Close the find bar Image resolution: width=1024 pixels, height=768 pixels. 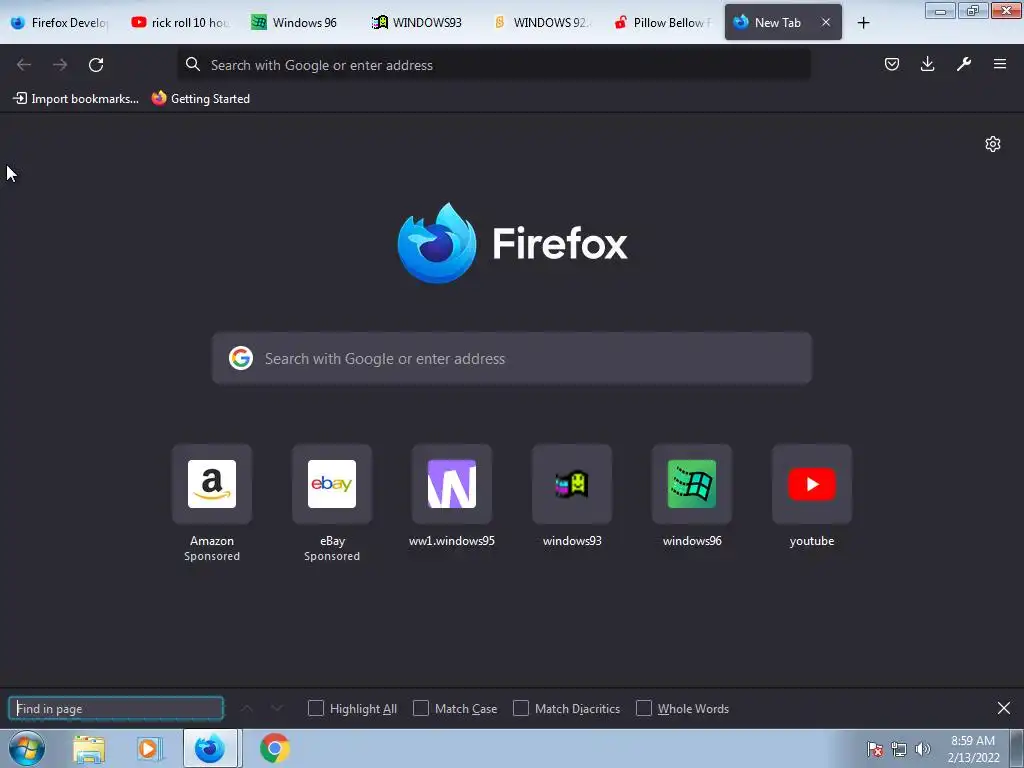[x=1004, y=709]
